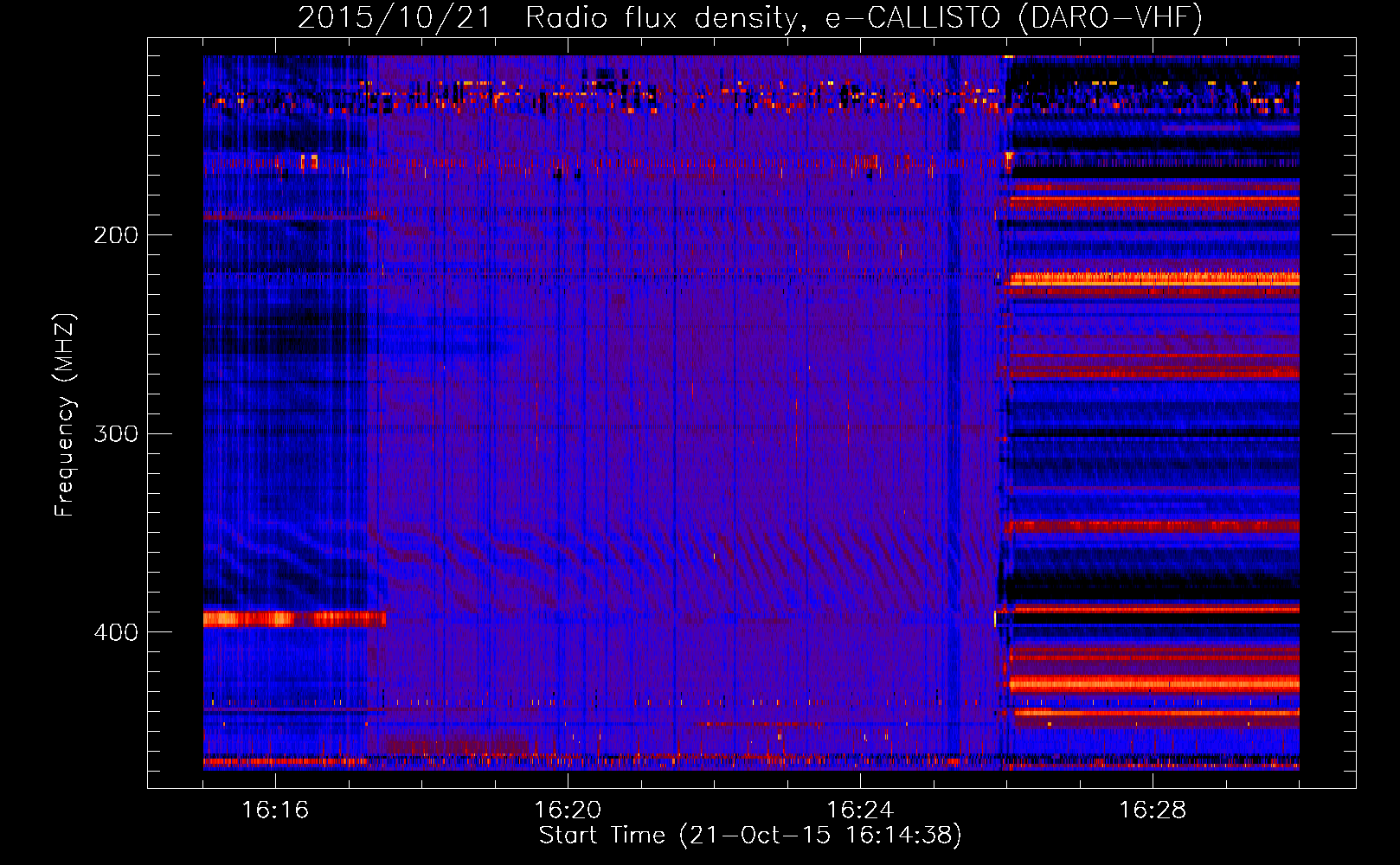Select the 16:24 time tick label

pyautogui.click(x=860, y=810)
